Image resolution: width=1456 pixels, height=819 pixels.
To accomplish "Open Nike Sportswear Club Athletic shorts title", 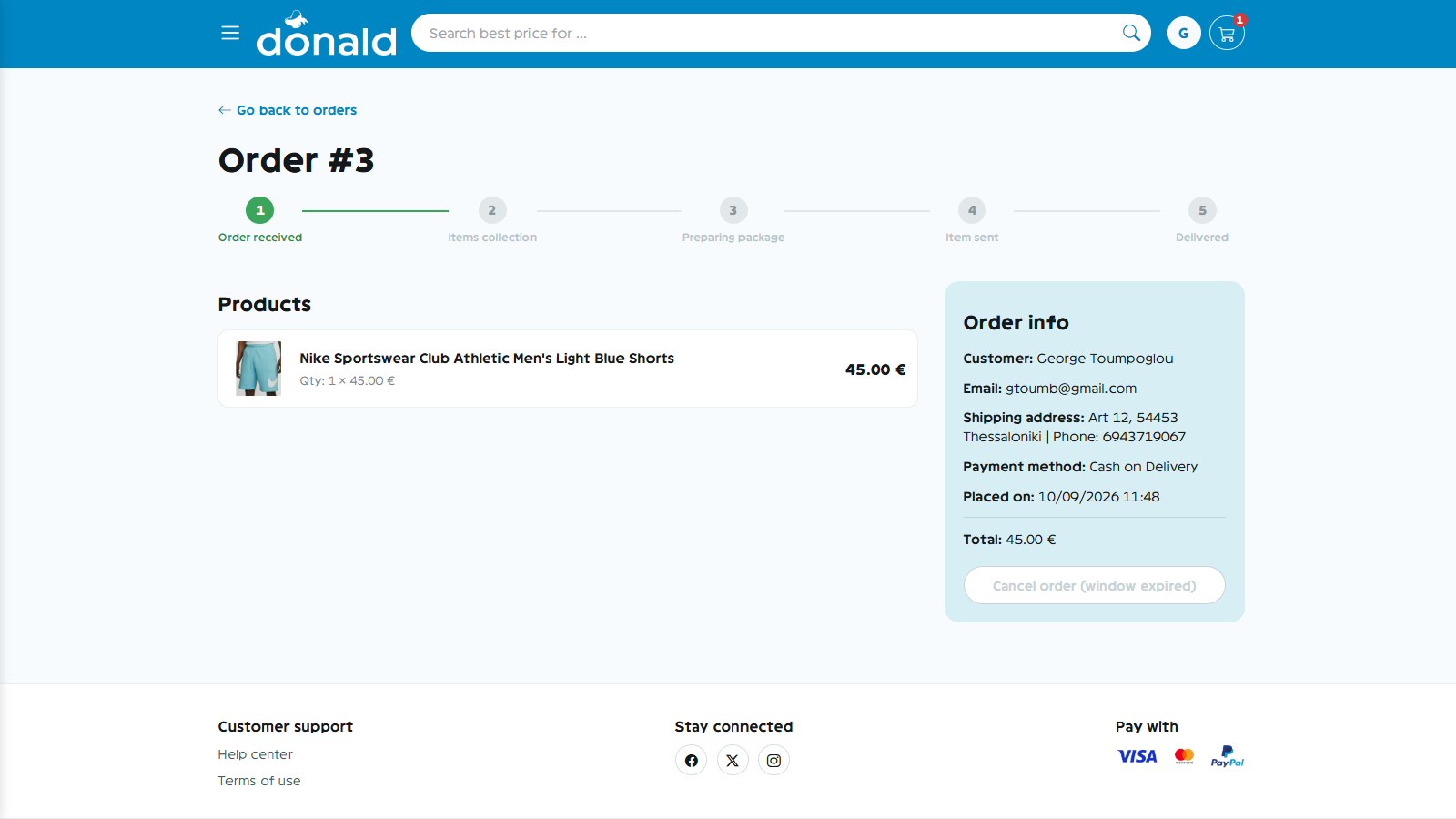I will 487,359.
